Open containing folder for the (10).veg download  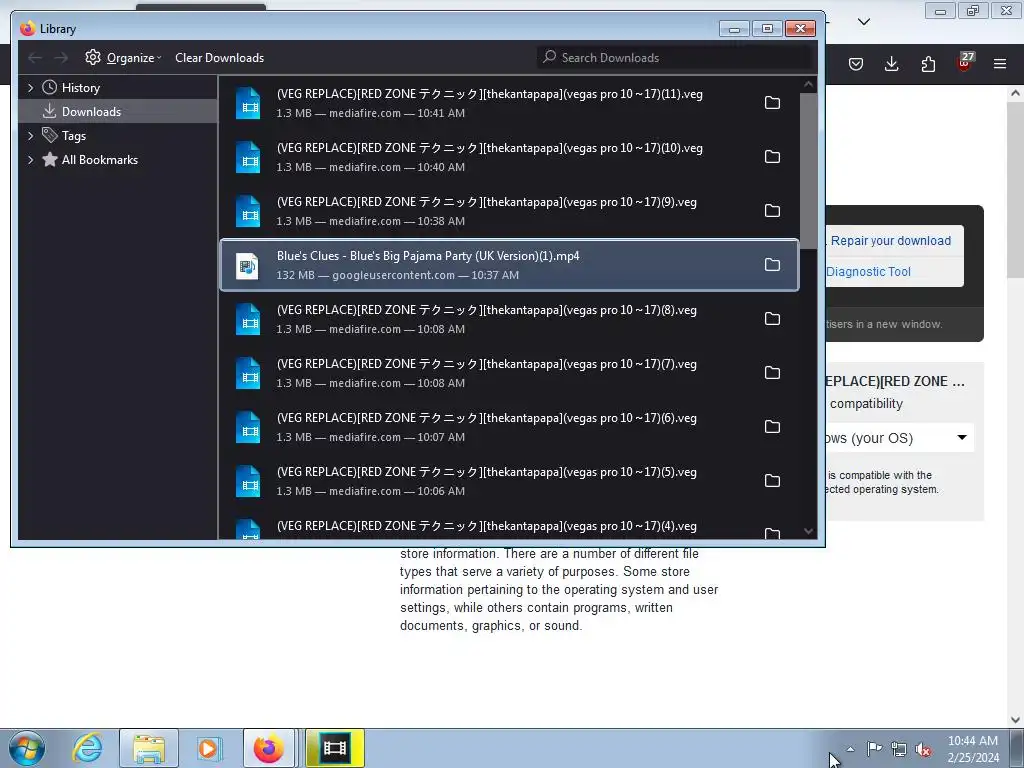pos(772,157)
